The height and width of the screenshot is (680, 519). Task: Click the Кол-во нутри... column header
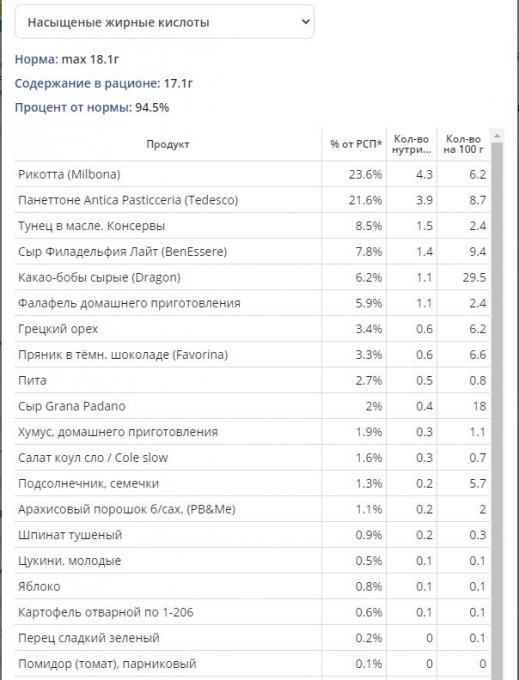[x=411, y=144]
